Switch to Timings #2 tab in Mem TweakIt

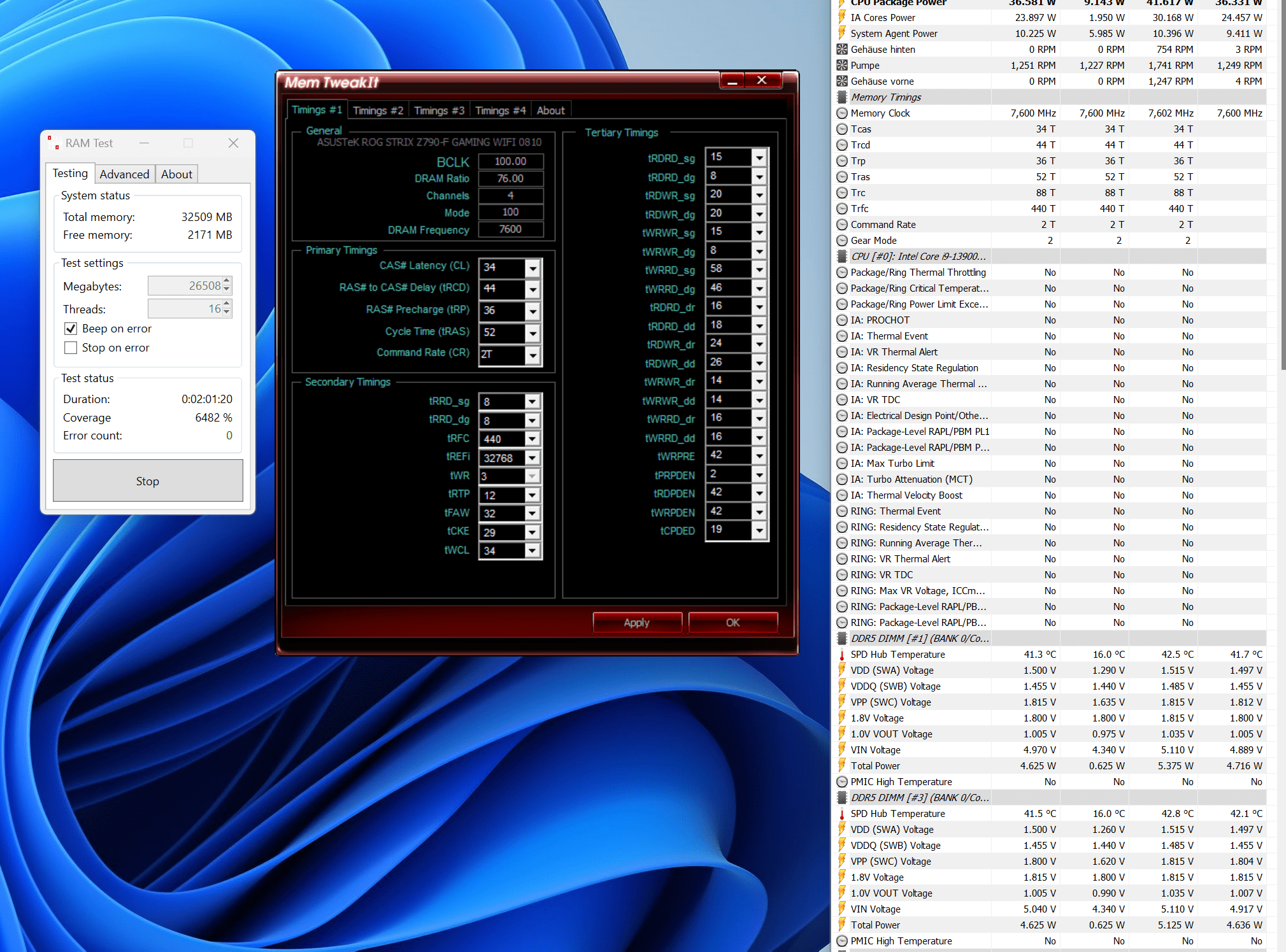pyautogui.click(x=378, y=111)
